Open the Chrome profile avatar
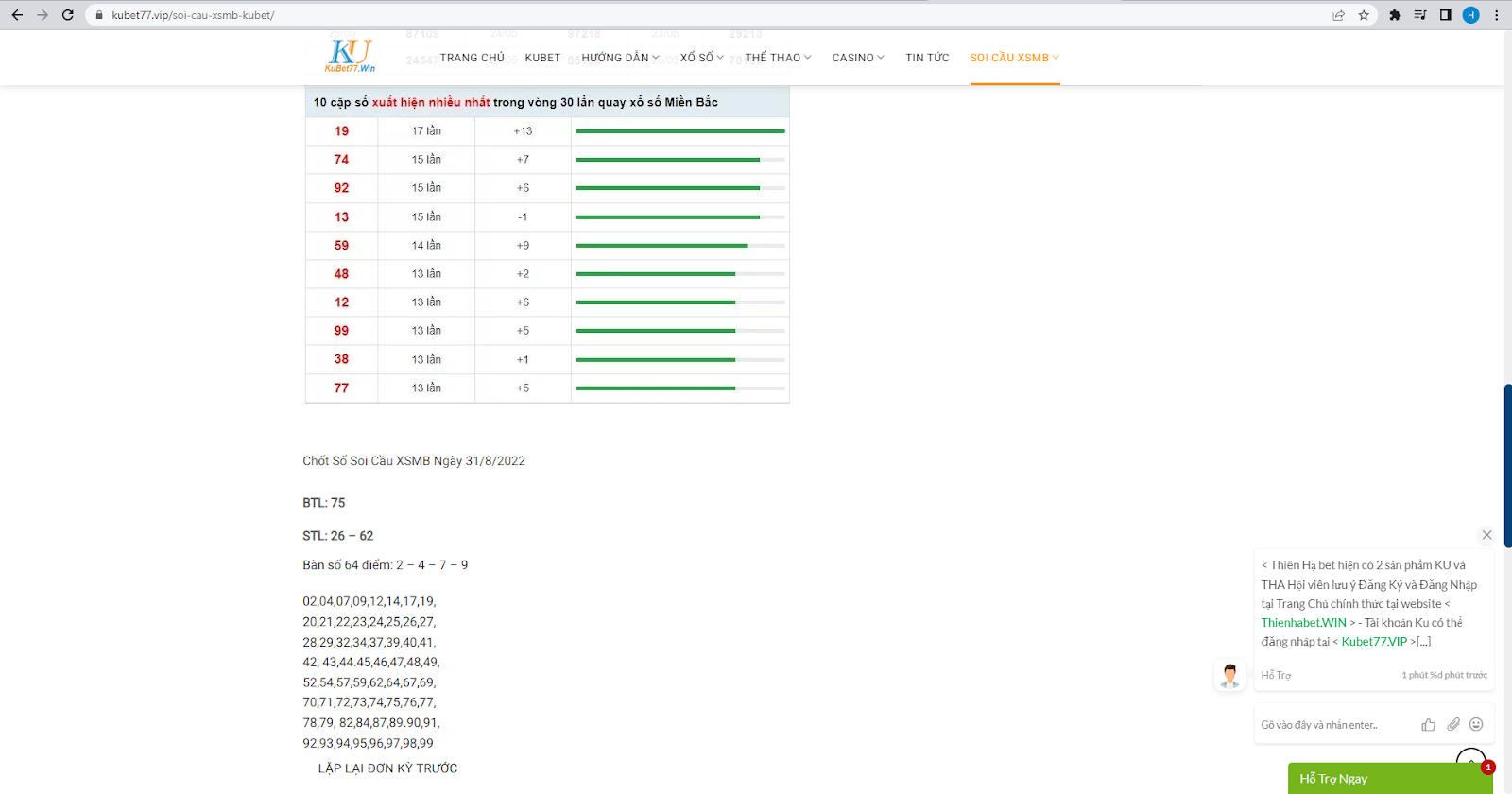1512x794 pixels. (x=1470, y=15)
